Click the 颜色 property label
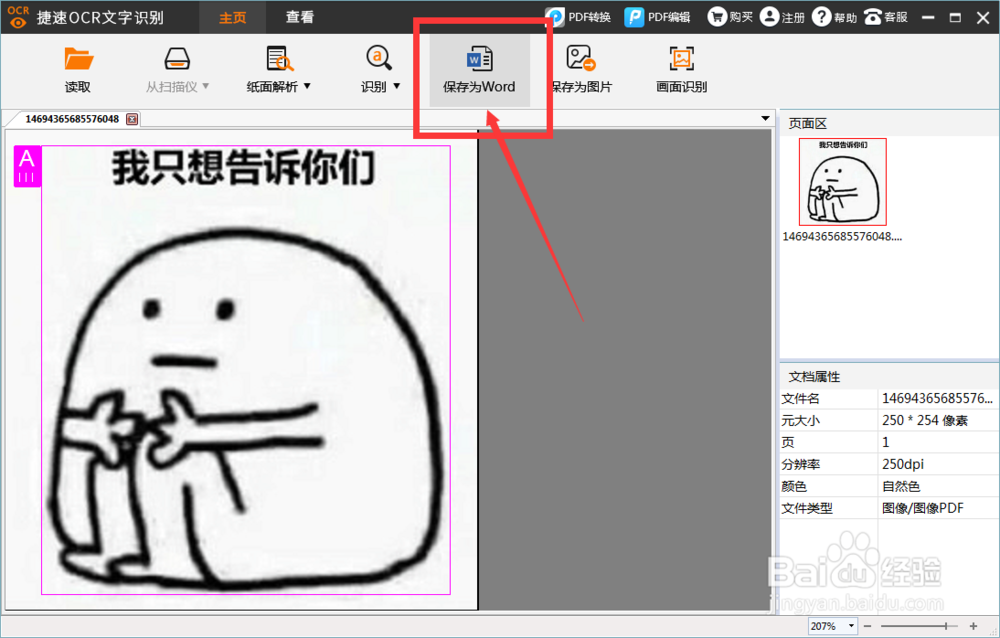Screen dimensions: 1000x638 pyautogui.click(x=794, y=486)
